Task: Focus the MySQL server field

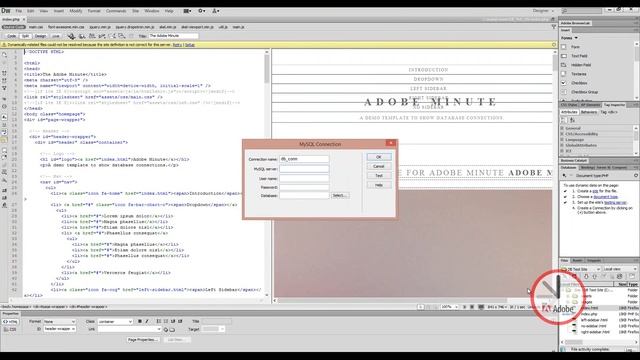Action: point(304,169)
